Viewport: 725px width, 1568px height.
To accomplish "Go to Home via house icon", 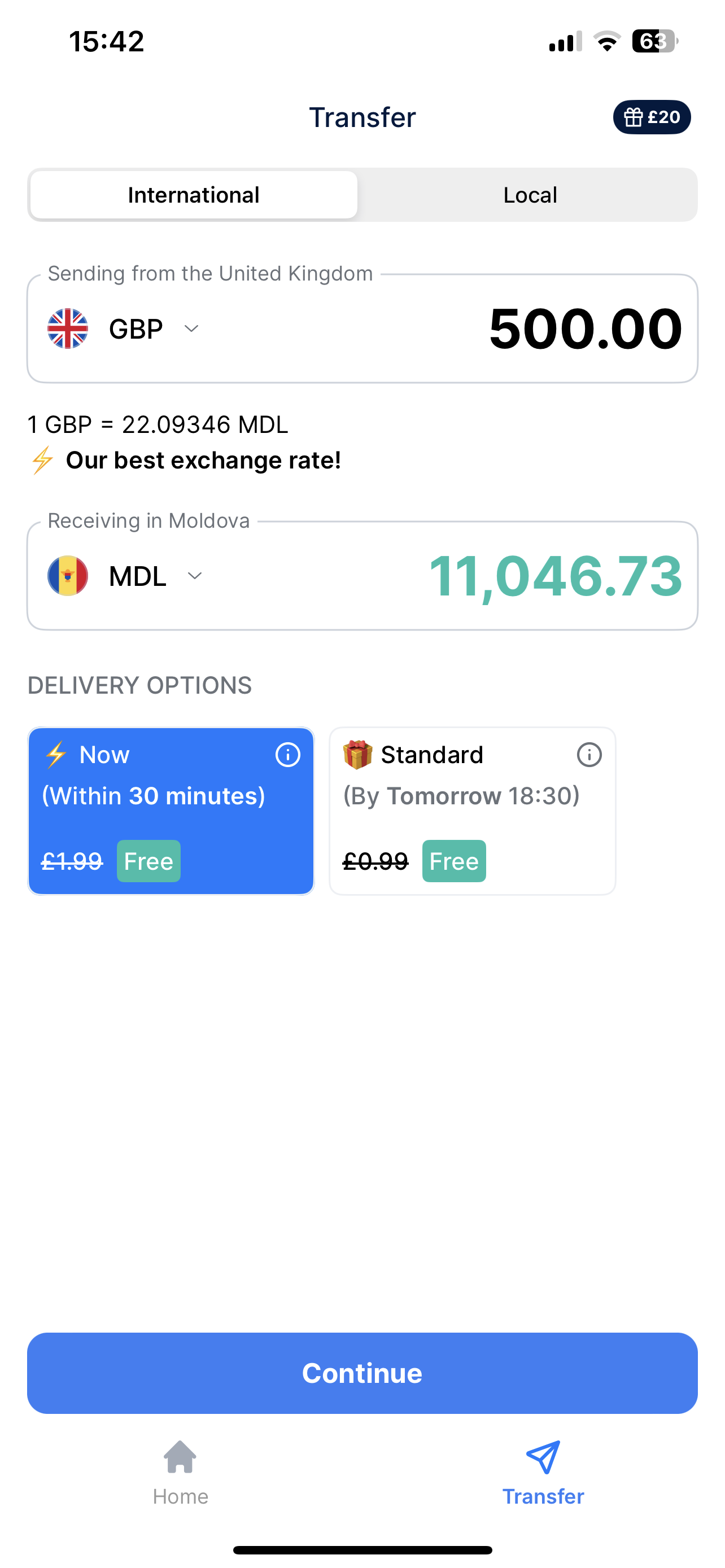I will [x=180, y=1457].
